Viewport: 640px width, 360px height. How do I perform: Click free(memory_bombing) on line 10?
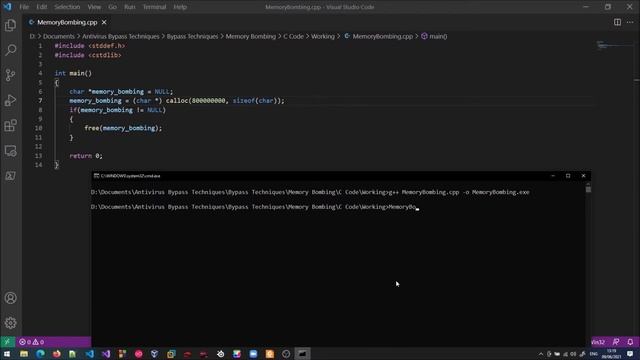pyautogui.click(x=123, y=128)
